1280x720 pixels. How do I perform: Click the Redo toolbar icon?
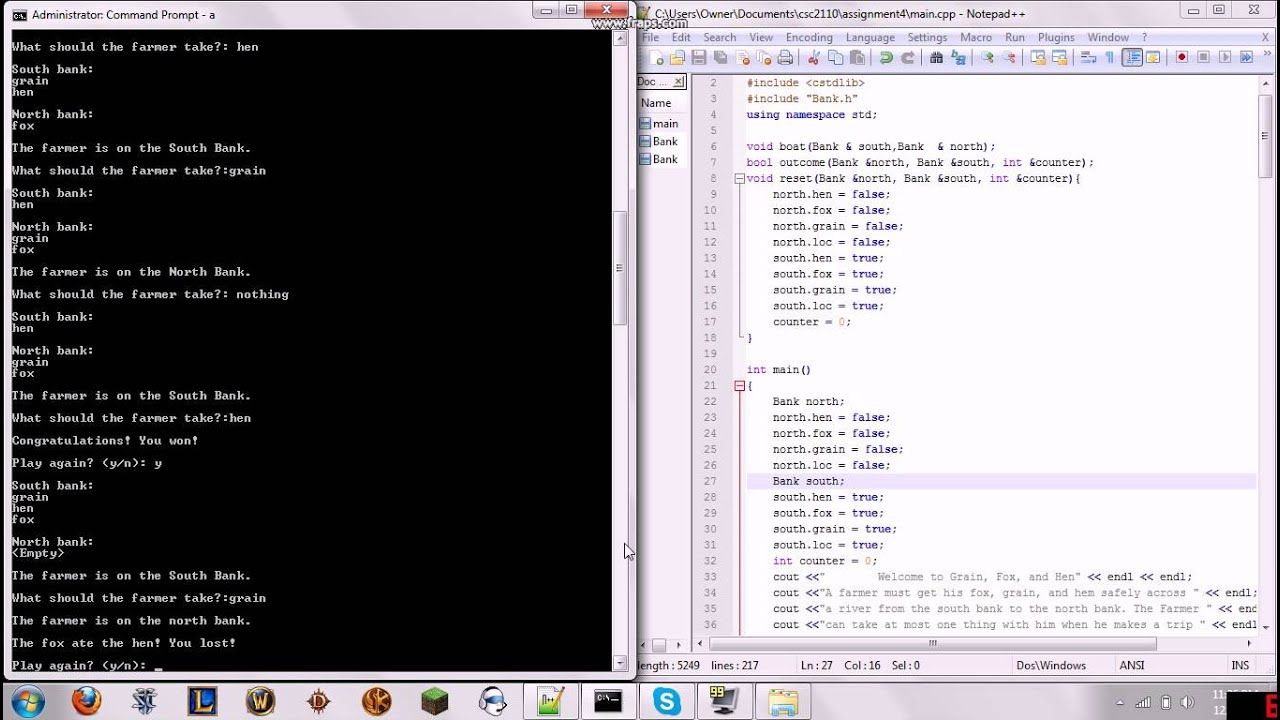(906, 58)
